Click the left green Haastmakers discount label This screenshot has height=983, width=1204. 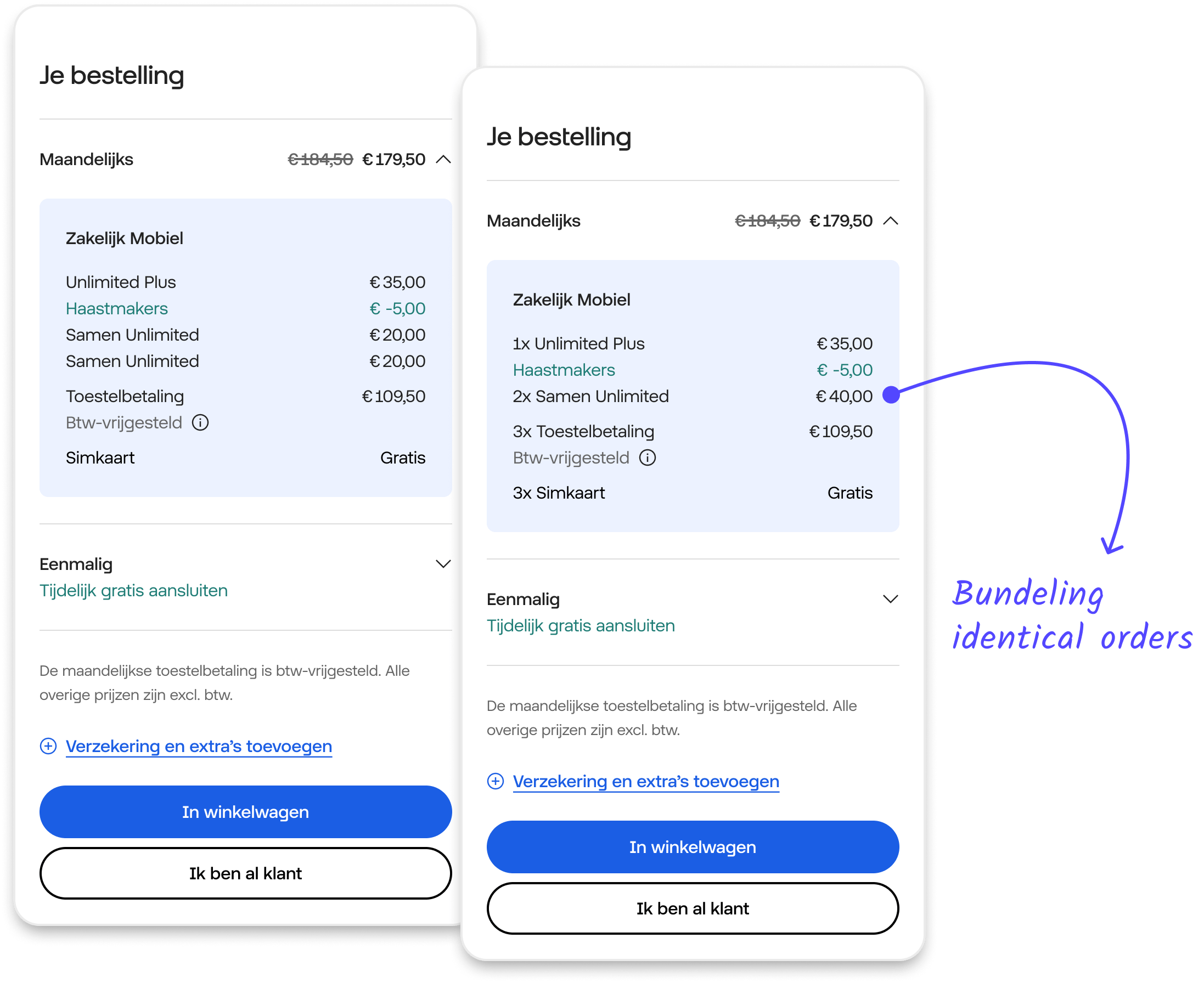[117, 309]
